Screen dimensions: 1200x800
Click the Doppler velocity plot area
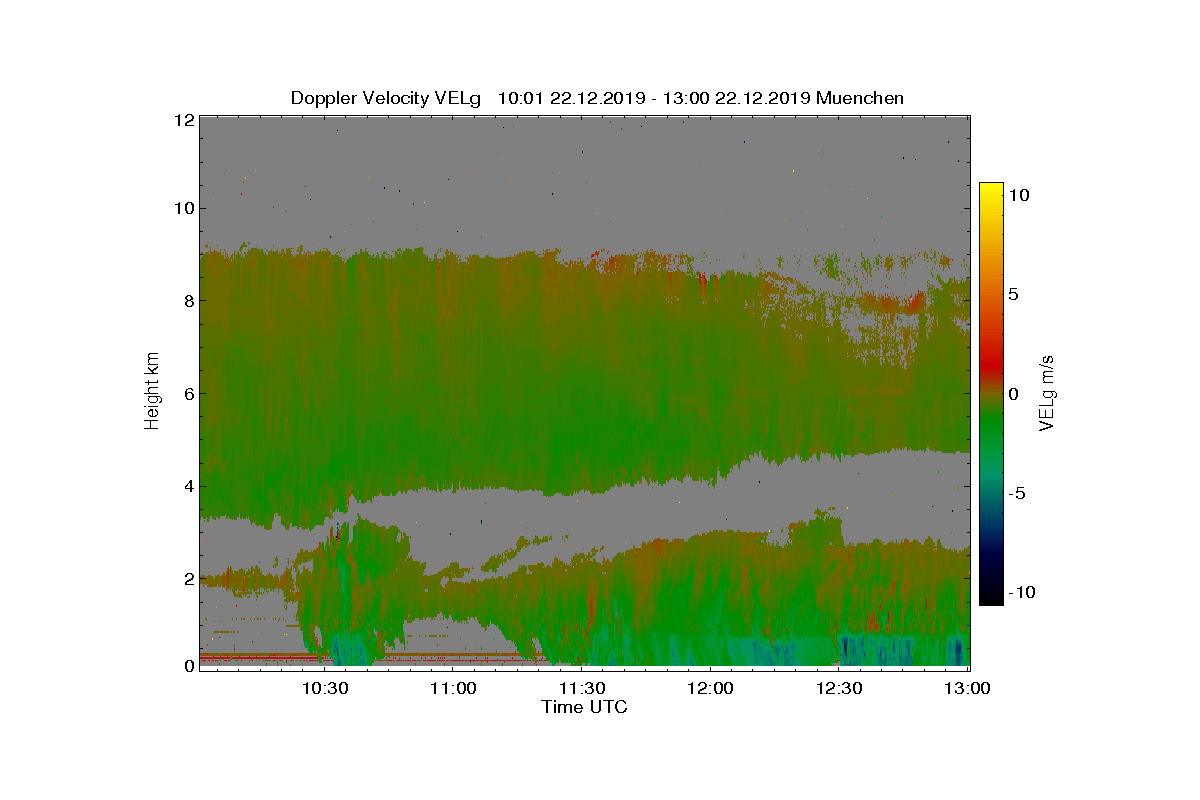[x=584, y=392]
